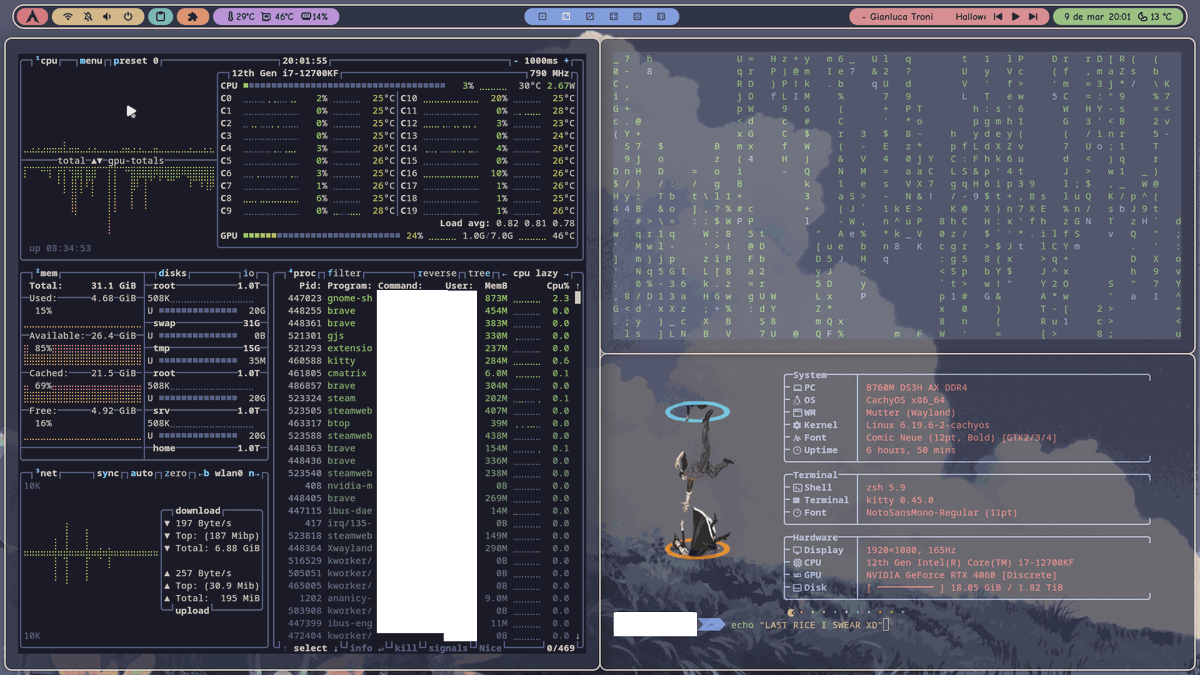
Task: Select the nvidia-m process row
Action: [429, 486]
